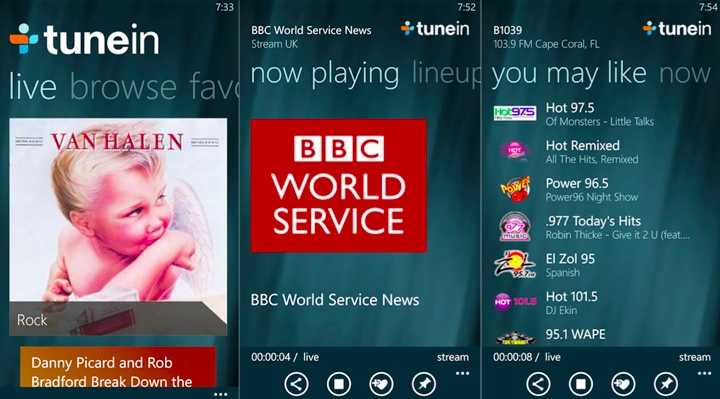Tap the BBC World Service artwork
The width and height of the screenshot is (720, 399).
click(339, 185)
